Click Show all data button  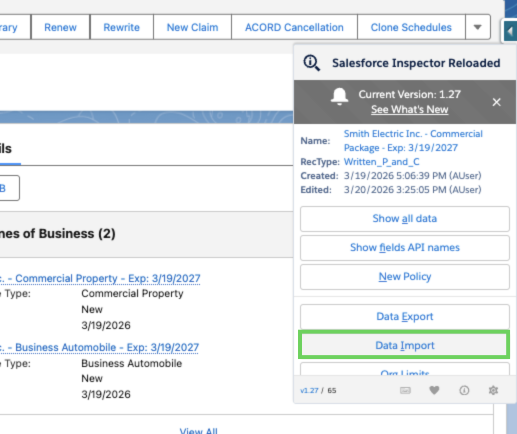point(405,219)
